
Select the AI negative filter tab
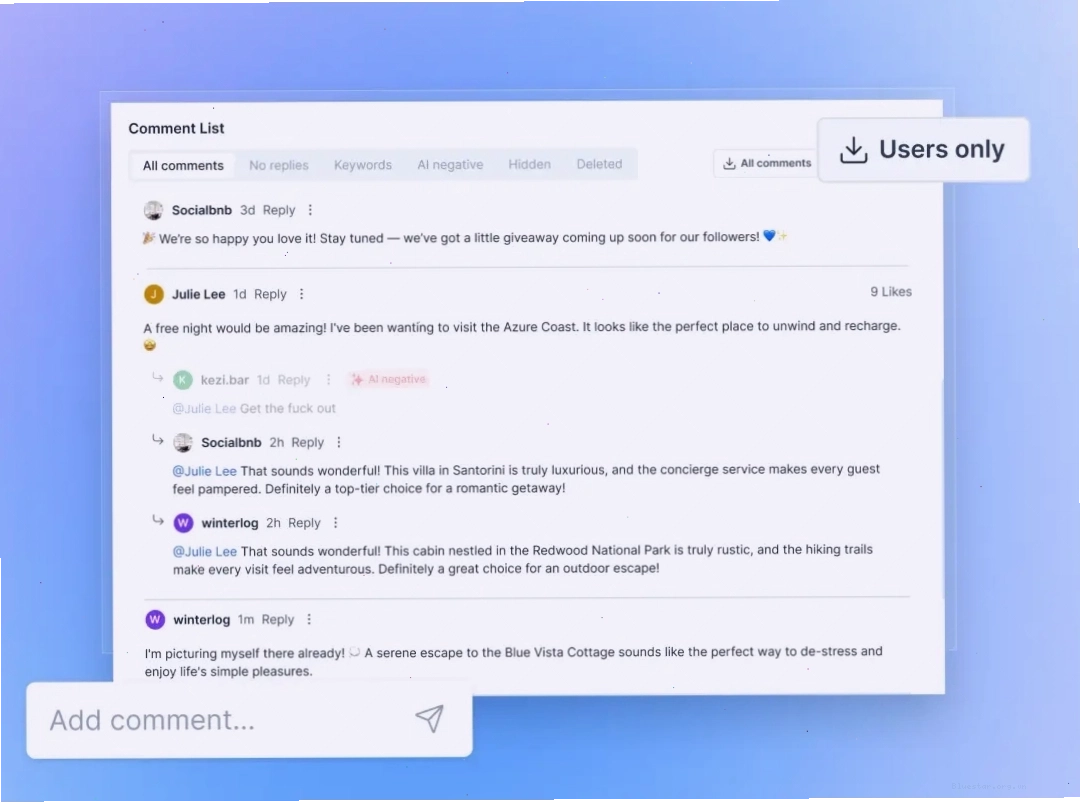tap(450, 165)
